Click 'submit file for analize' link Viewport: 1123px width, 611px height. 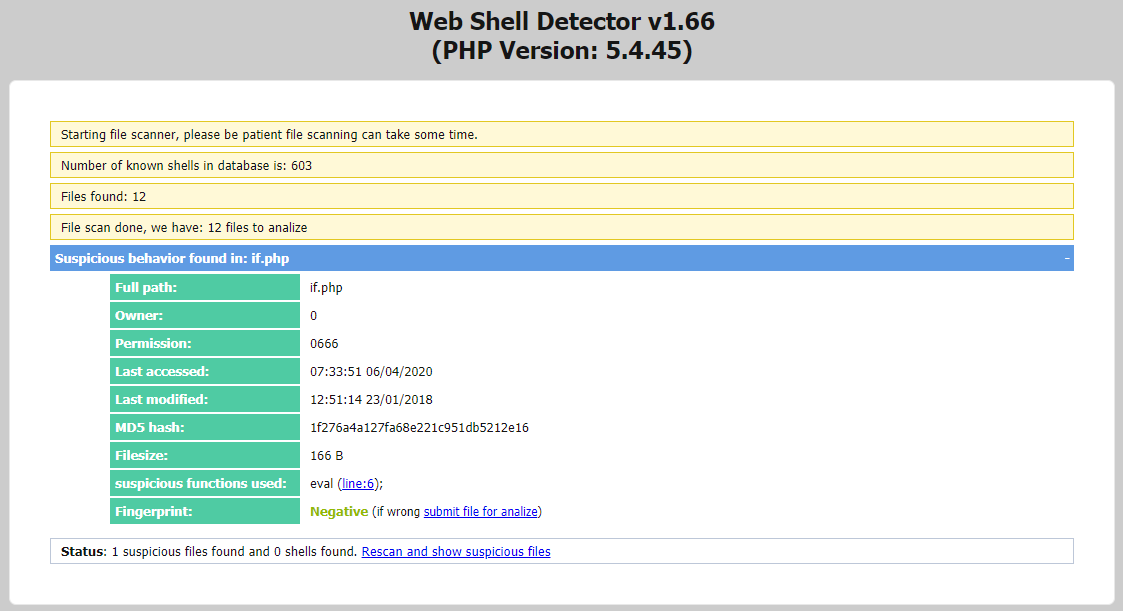480,512
